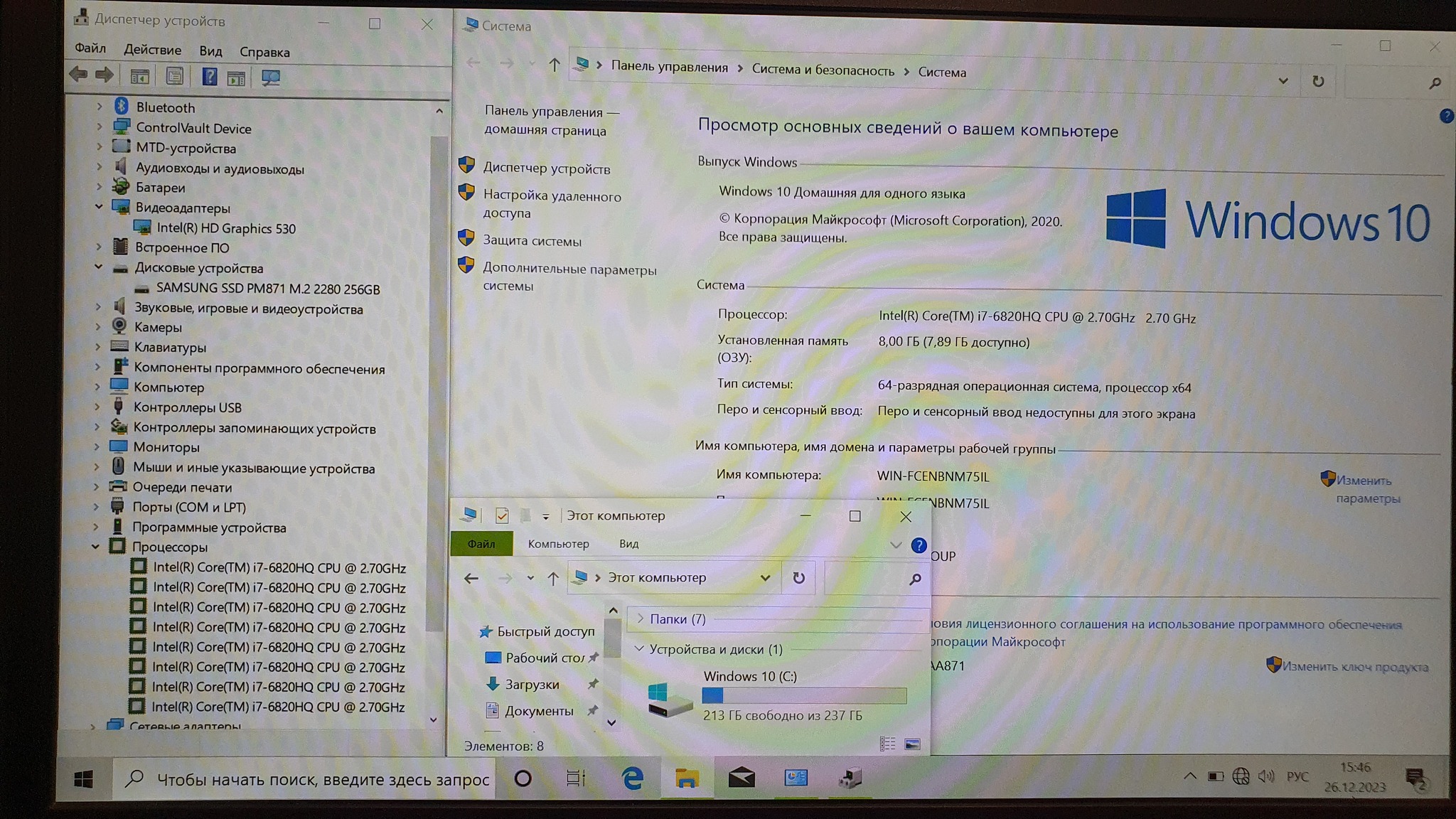Click Изменить ключ продукта link
The width and height of the screenshot is (1456, 819).
click(1354, 667)
